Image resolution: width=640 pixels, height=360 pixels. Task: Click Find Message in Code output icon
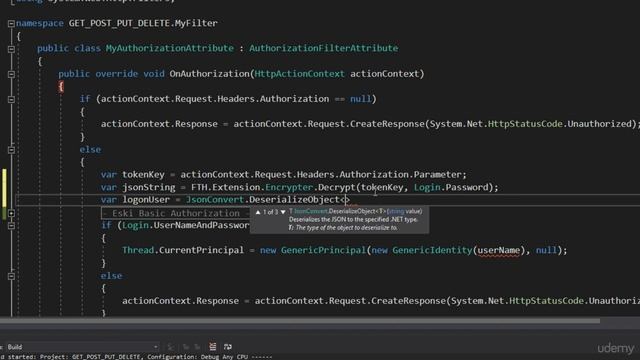pos(171,347)
